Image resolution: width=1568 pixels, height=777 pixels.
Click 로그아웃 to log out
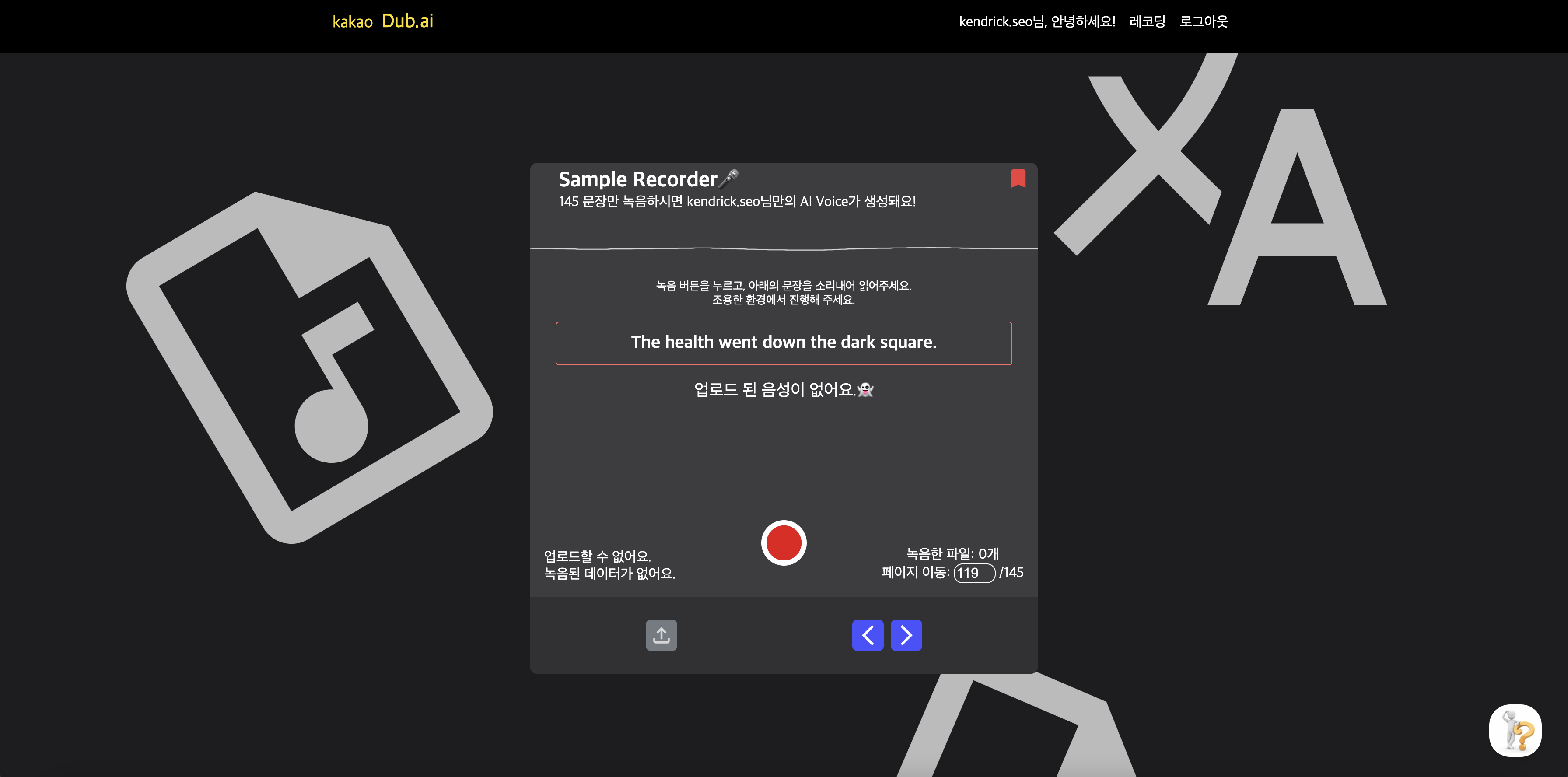(1204, 21)
